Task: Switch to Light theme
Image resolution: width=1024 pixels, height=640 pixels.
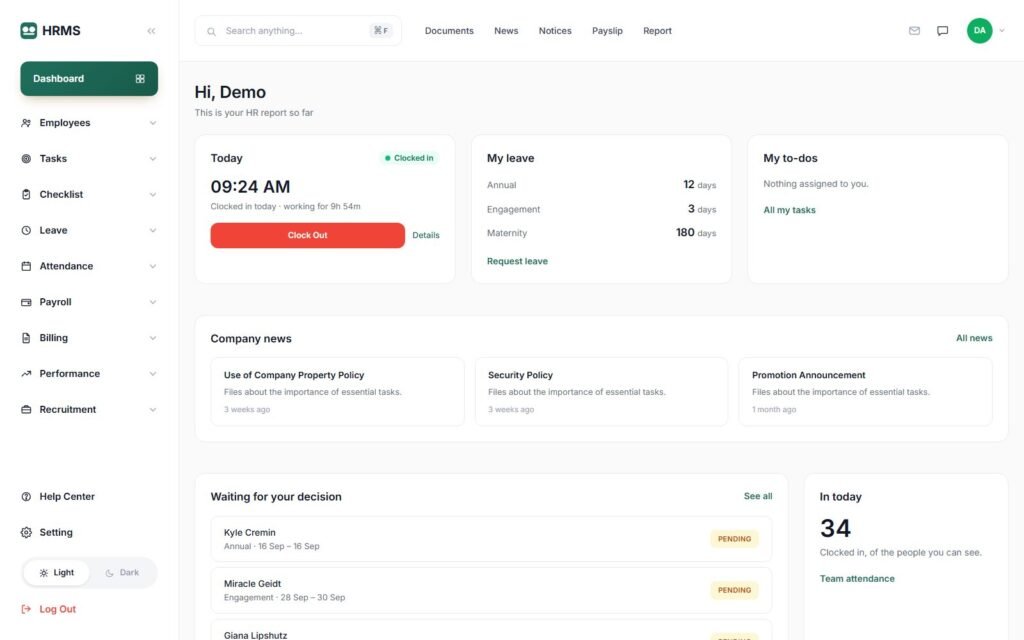Action: pyautogui.click(x=56, y=573)
